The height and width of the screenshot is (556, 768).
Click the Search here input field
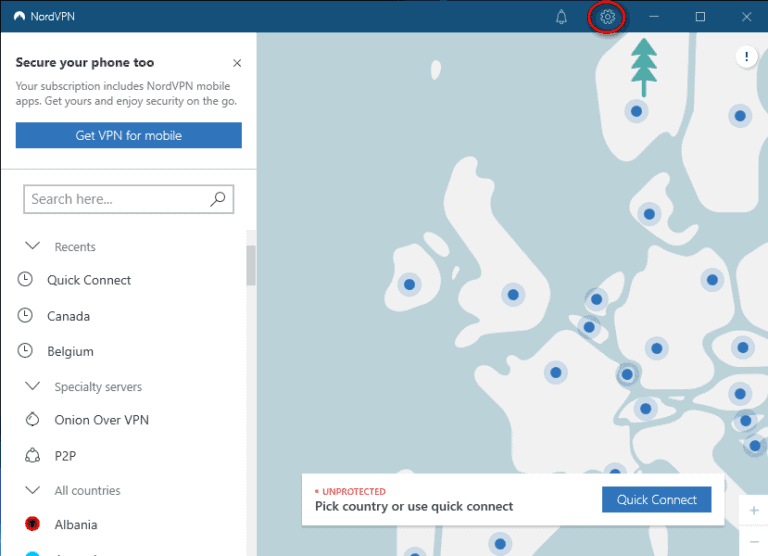point(115,199)
